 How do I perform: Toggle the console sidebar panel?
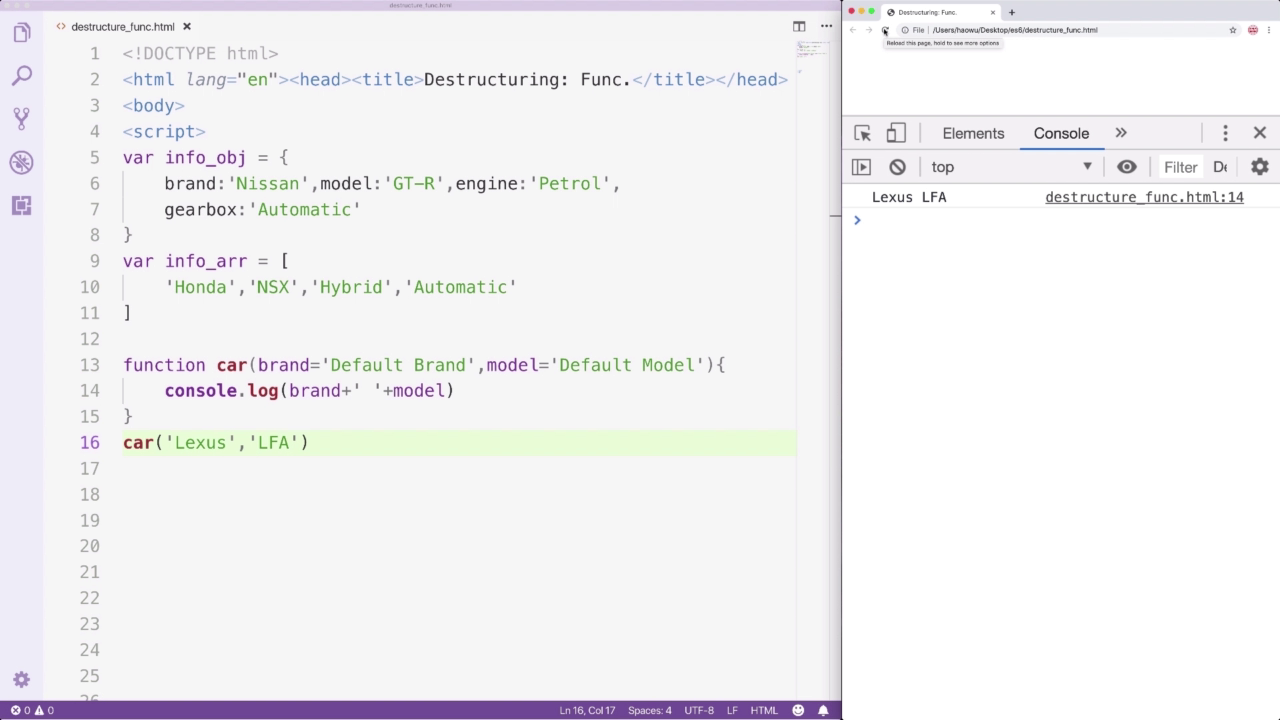(x=861, y=167)
